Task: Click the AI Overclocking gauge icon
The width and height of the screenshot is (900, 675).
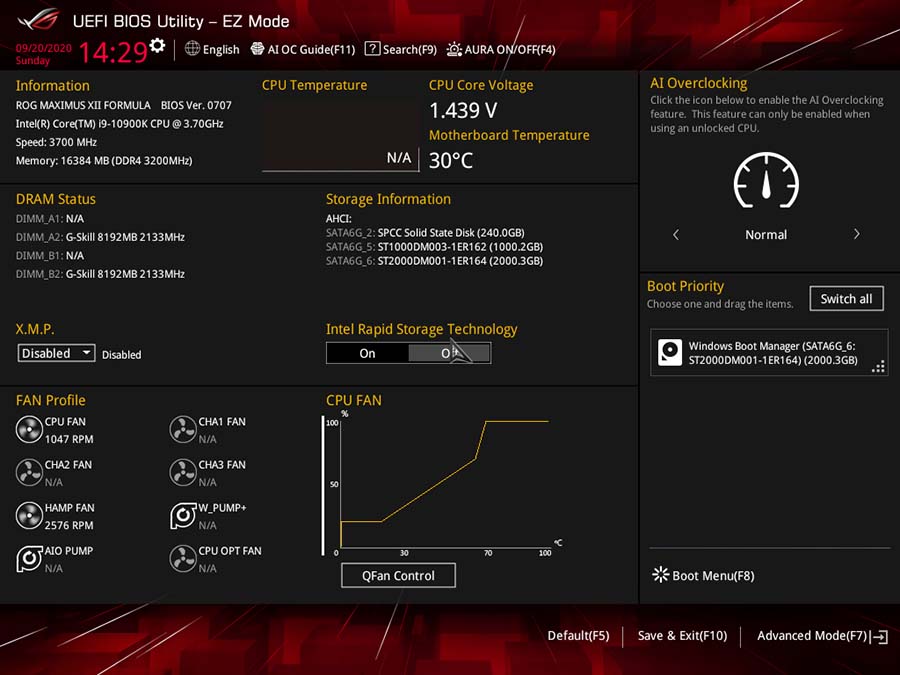Action: click(766, 180)
